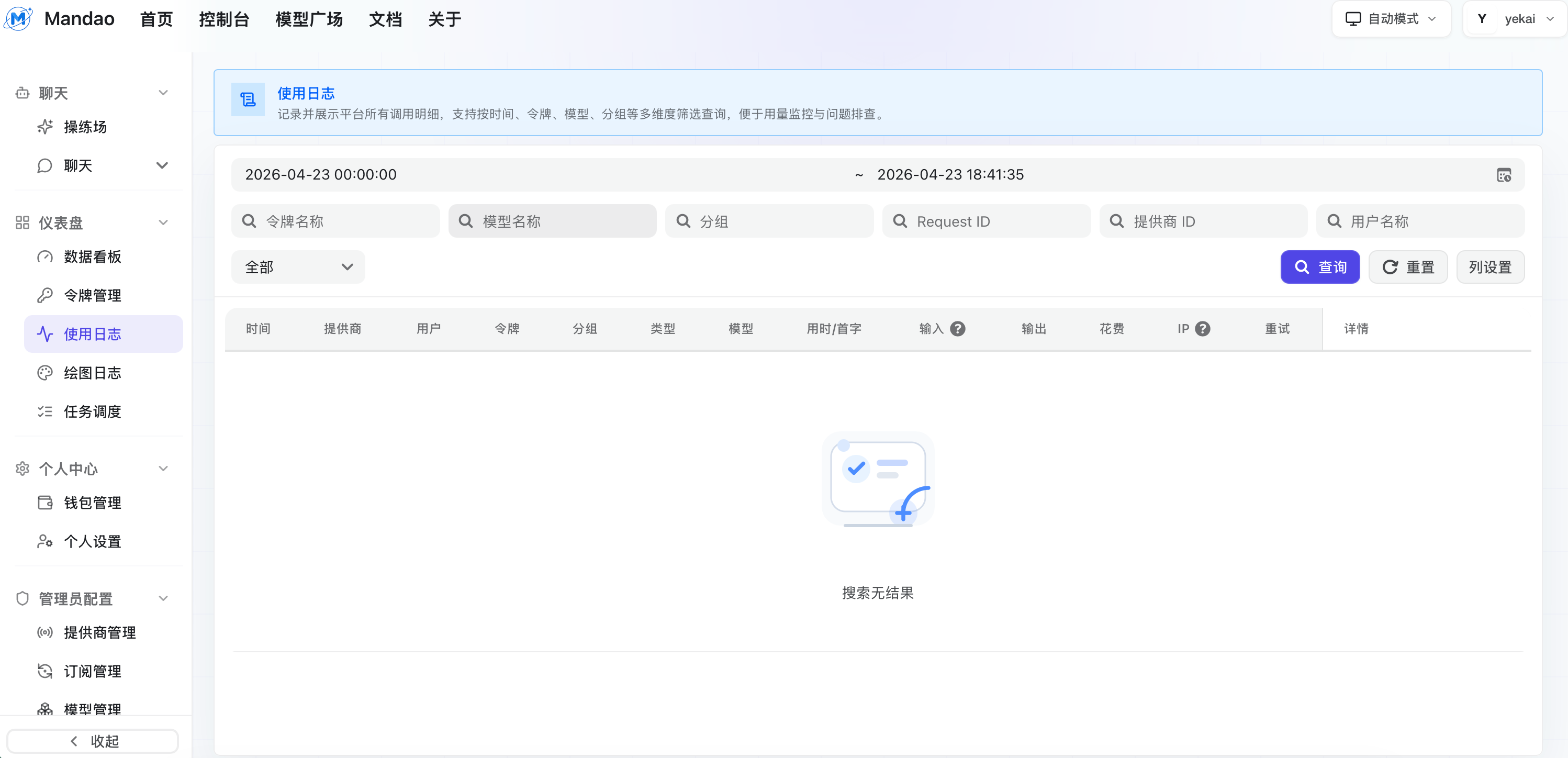Click 收起 to collapse the sidebar
Screen dimensions: 1568x758
93,741
